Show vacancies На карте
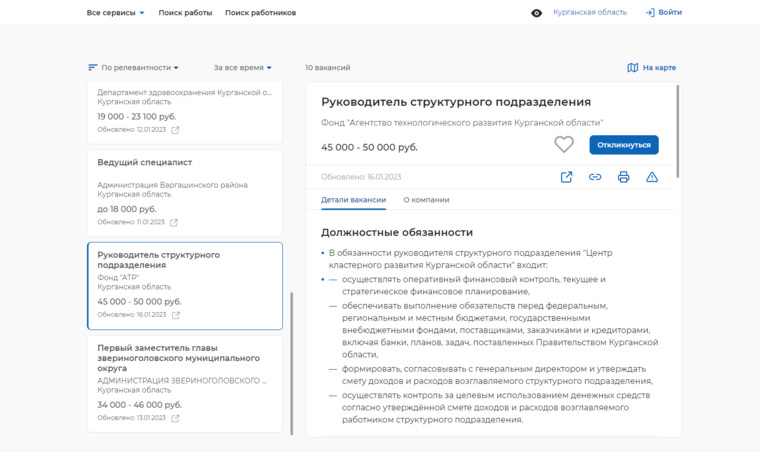Screen dimensions: 760x452 coord(651,67)
